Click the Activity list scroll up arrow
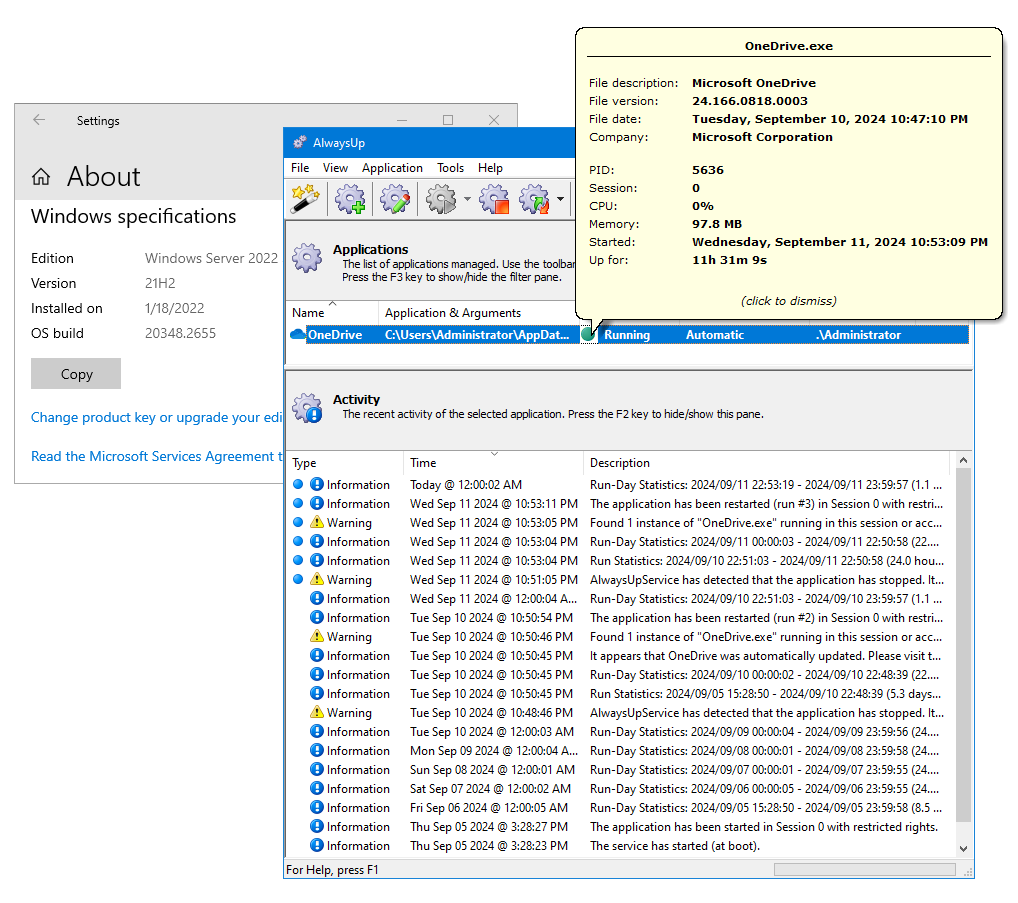Viewport: 1018px width, 903px height. [963, 460]
